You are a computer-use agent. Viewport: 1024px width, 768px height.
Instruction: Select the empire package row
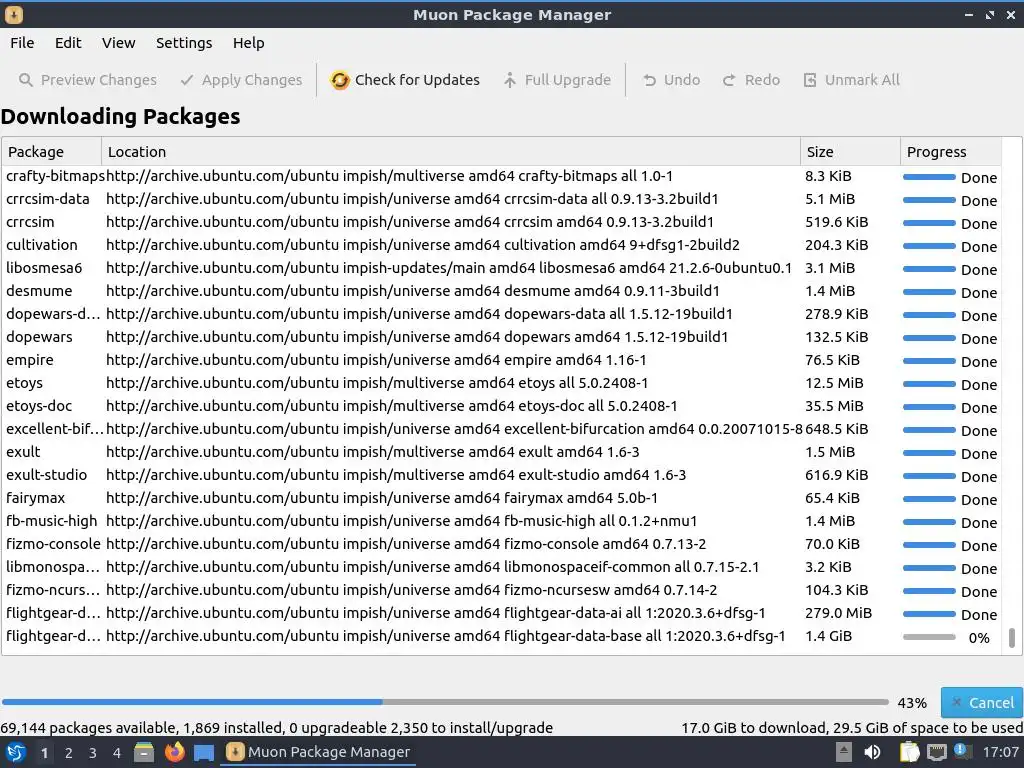(x=501, y=360)
